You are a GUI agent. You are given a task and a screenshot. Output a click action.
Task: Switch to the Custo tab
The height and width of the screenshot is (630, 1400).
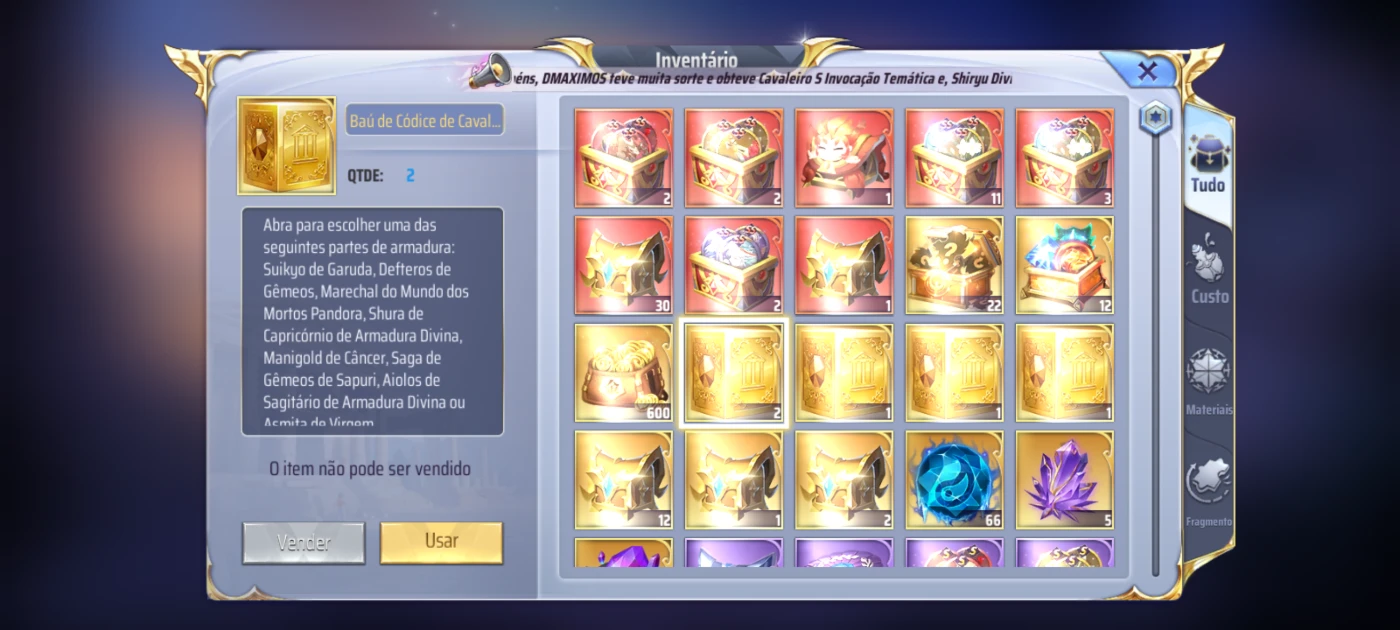(x=1209, y=272)
